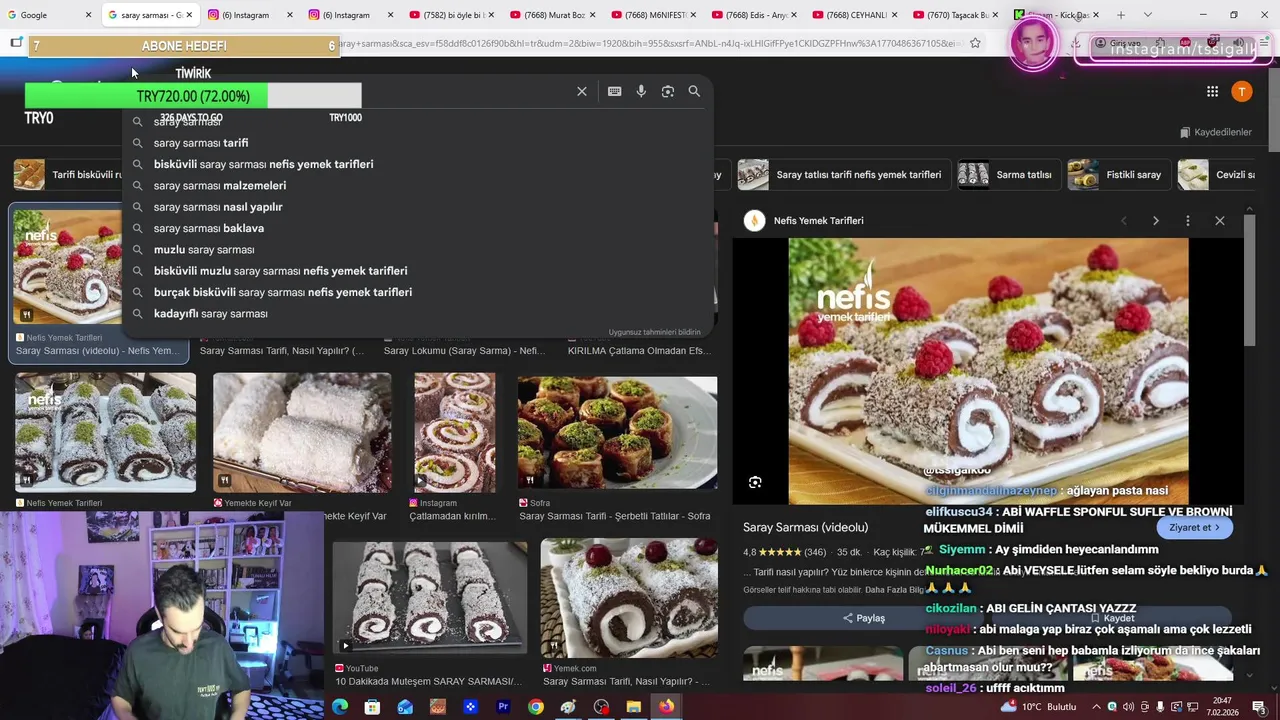Screen dimensions: 1280x720
Task: Select the 'Fıstıklı saray' filter chip
Action: [x=1117, y=174]
